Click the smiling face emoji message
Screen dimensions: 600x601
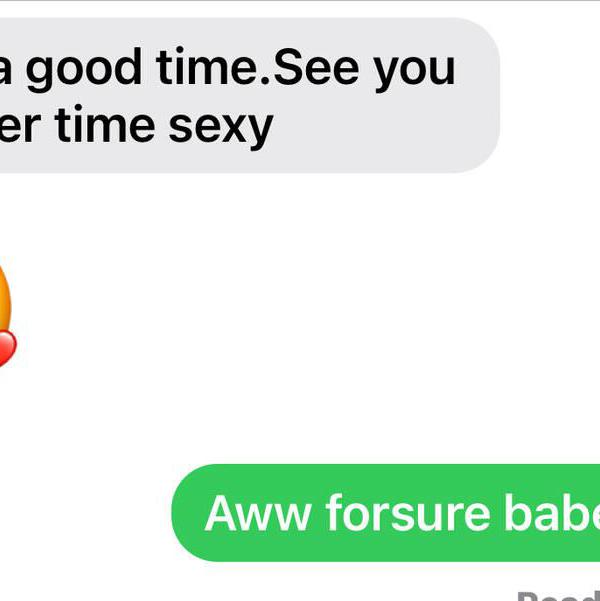click(5, 312)
